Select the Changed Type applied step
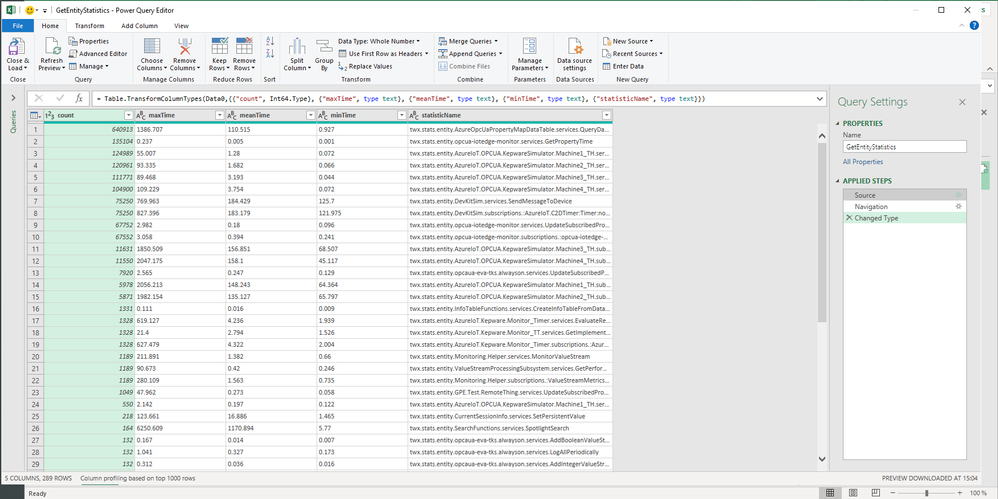Screen dimensions: 998x499 point(904,218)
